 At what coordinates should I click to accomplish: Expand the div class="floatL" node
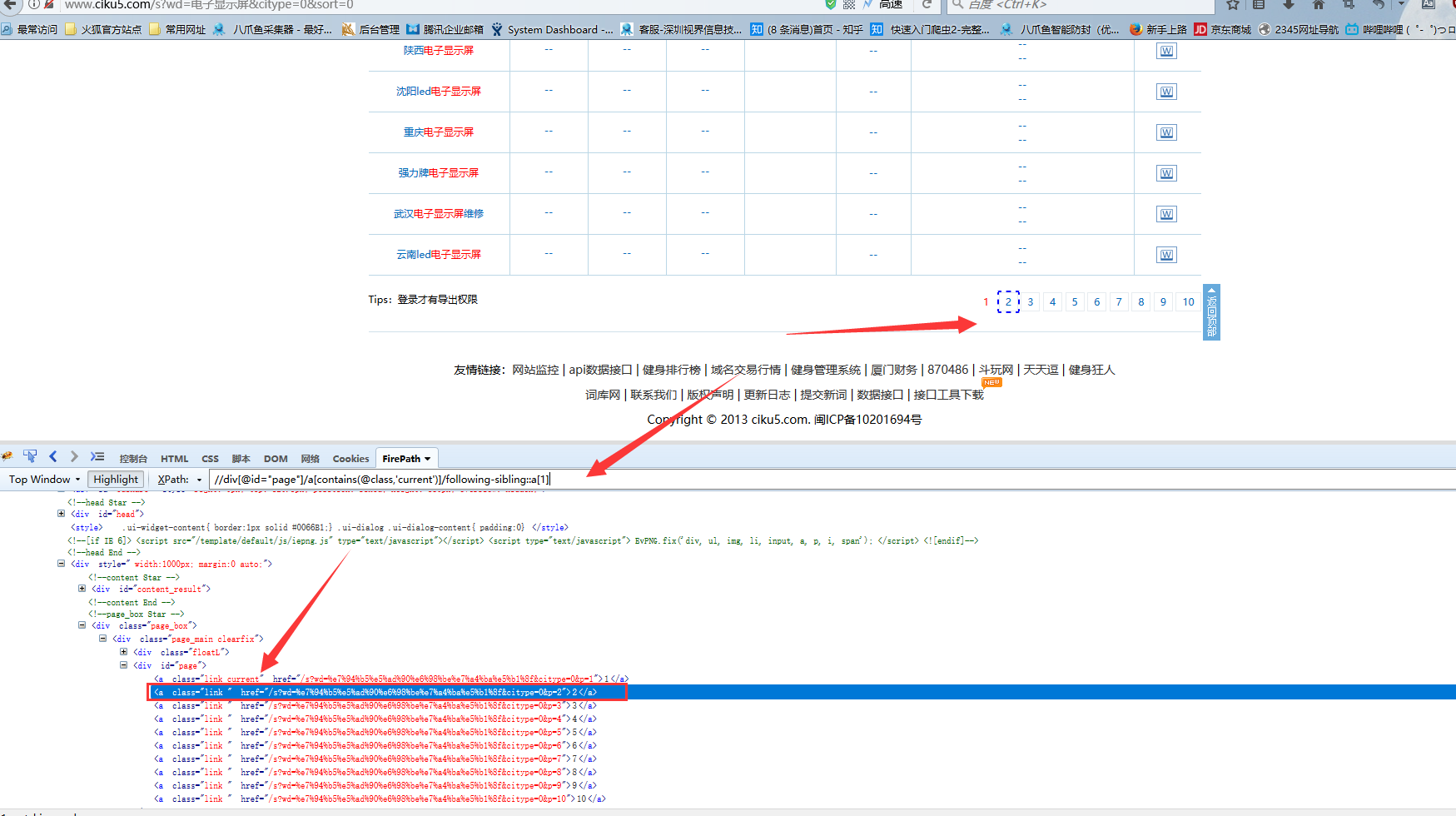click(x=123, y=652)
